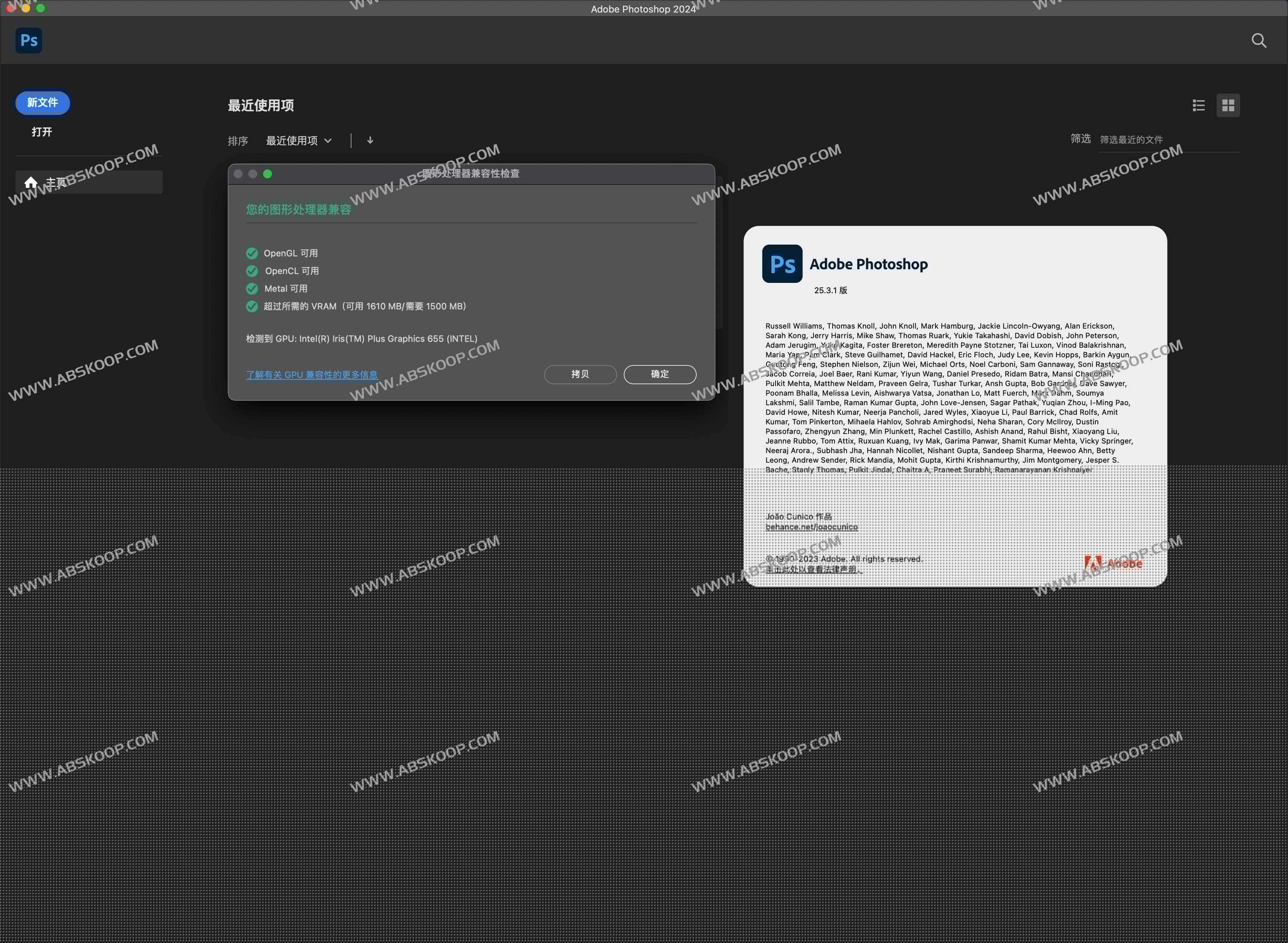This screenshot has height=943, width=1288.
Task: Click João Cunico 作品 credit text
Action: coord(798,516)
